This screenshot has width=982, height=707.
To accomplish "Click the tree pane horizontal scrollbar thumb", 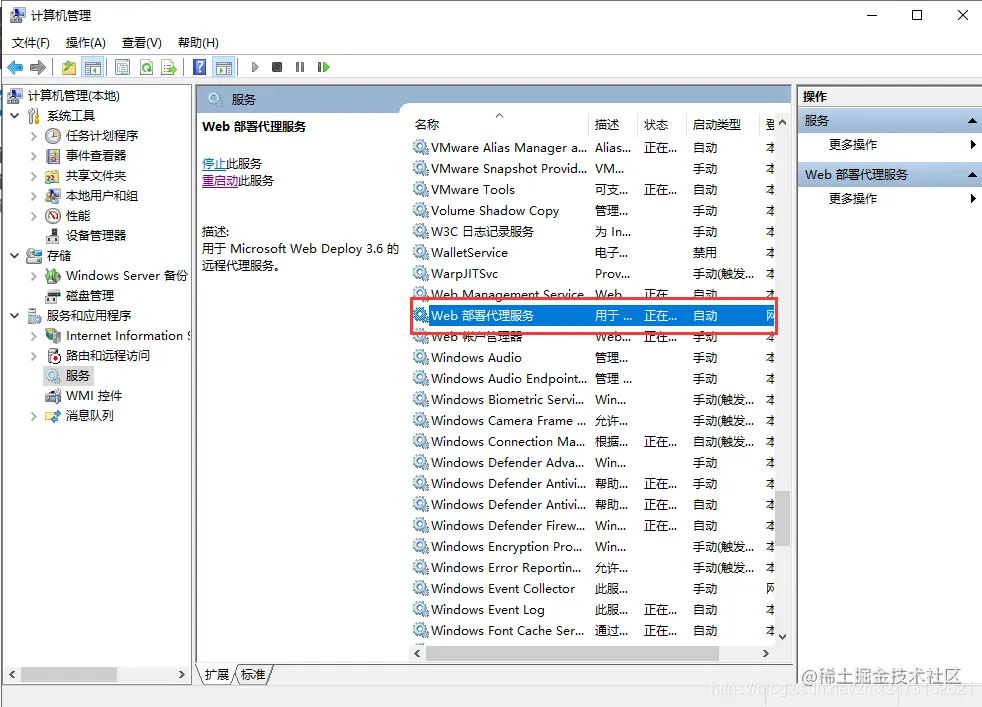I will [x=69, y=674].
